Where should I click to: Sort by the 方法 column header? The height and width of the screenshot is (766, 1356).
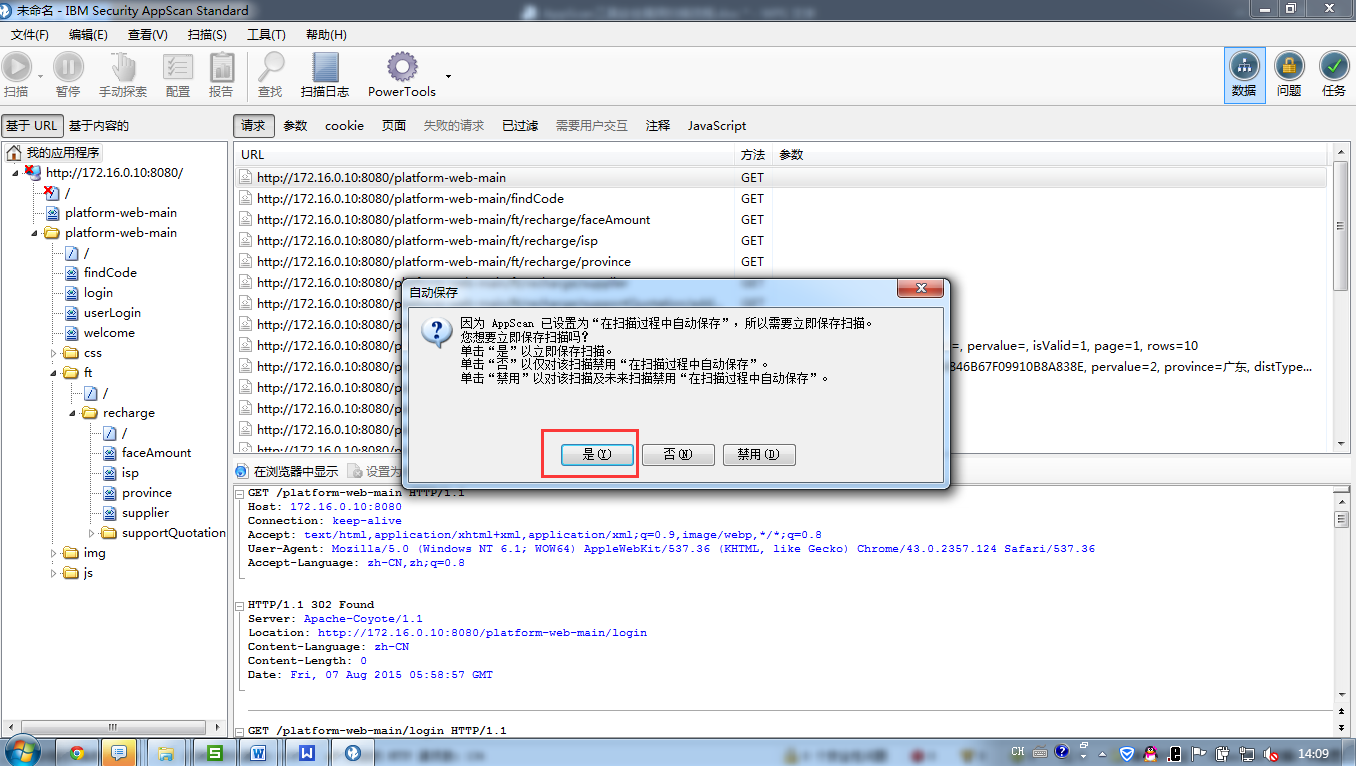754,155
